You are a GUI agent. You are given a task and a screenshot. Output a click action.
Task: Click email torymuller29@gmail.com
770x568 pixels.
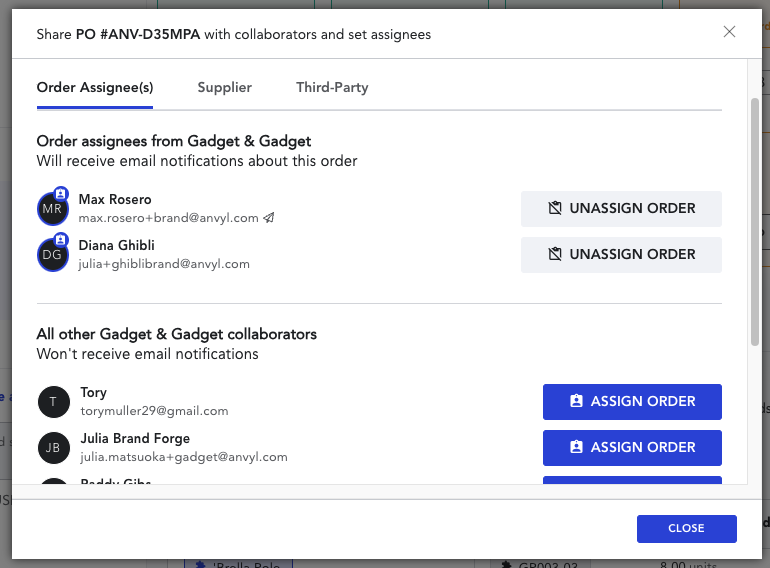[x=154, y=411]
